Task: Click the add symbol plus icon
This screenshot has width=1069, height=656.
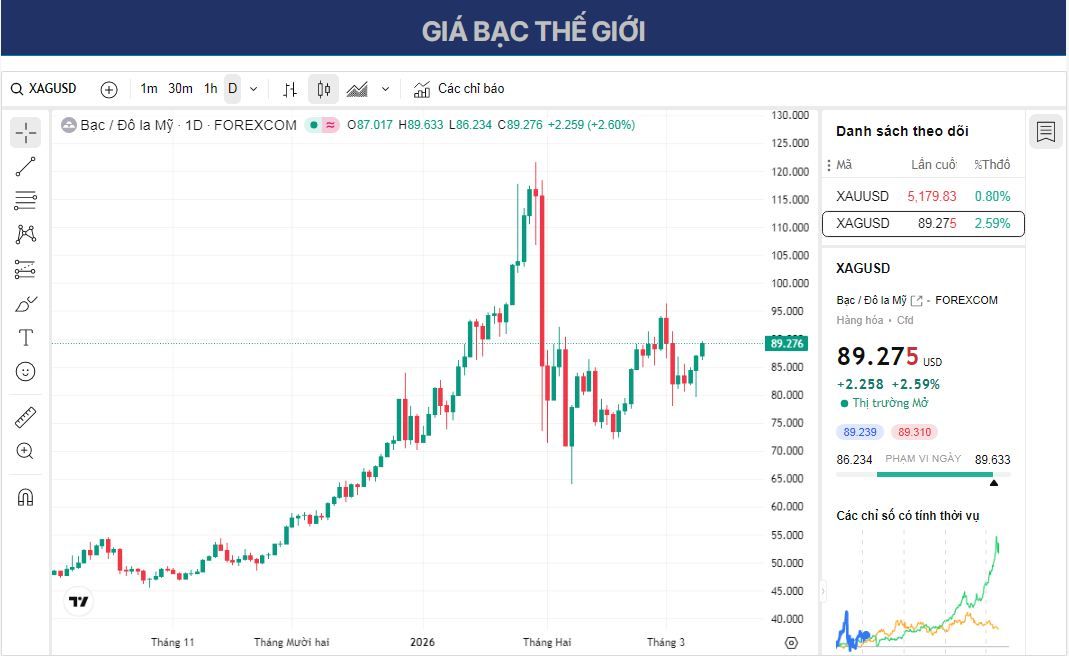Action: coord(108,89)
